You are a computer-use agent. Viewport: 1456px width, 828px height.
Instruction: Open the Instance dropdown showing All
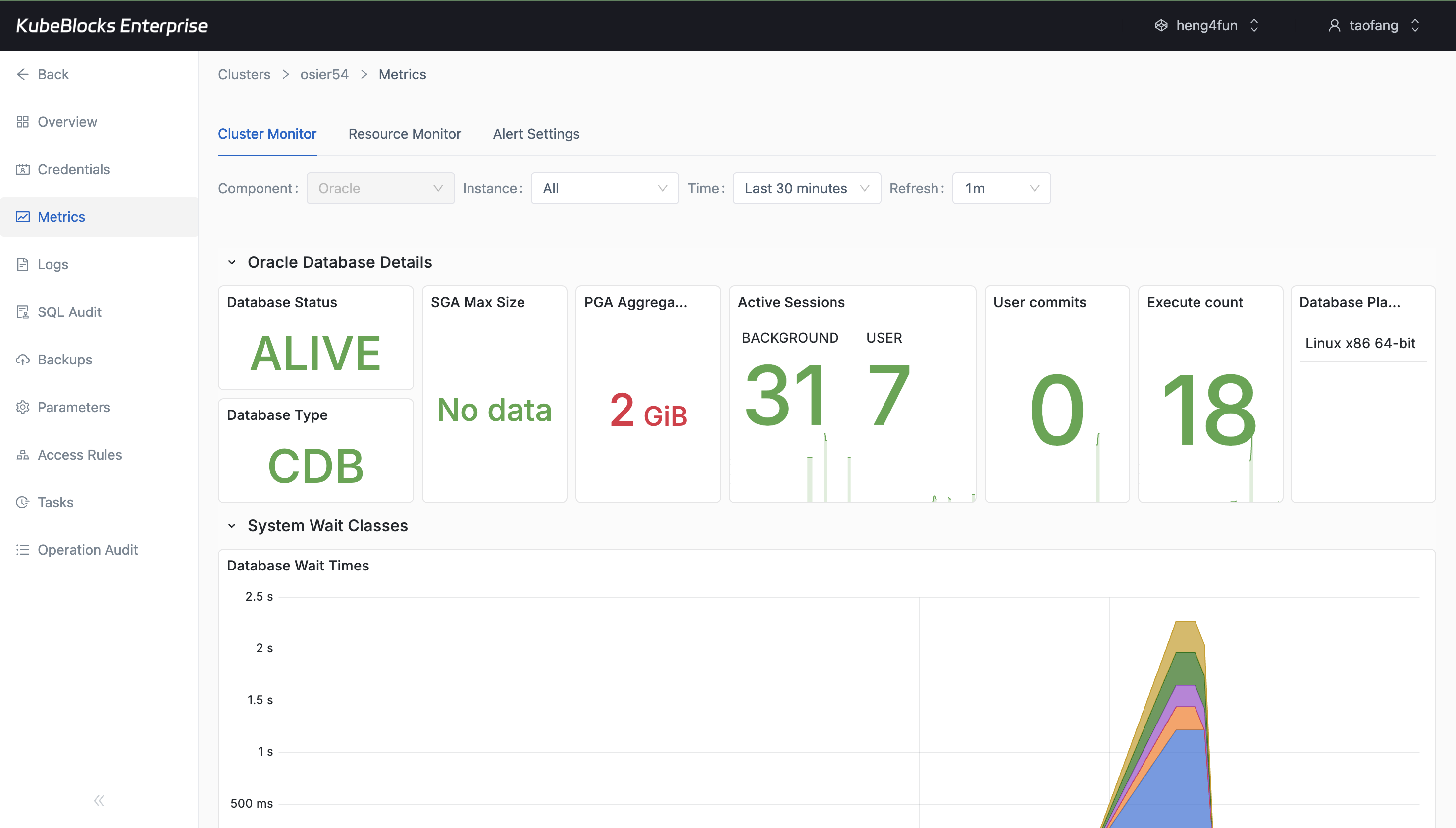[x=604, y=188]
